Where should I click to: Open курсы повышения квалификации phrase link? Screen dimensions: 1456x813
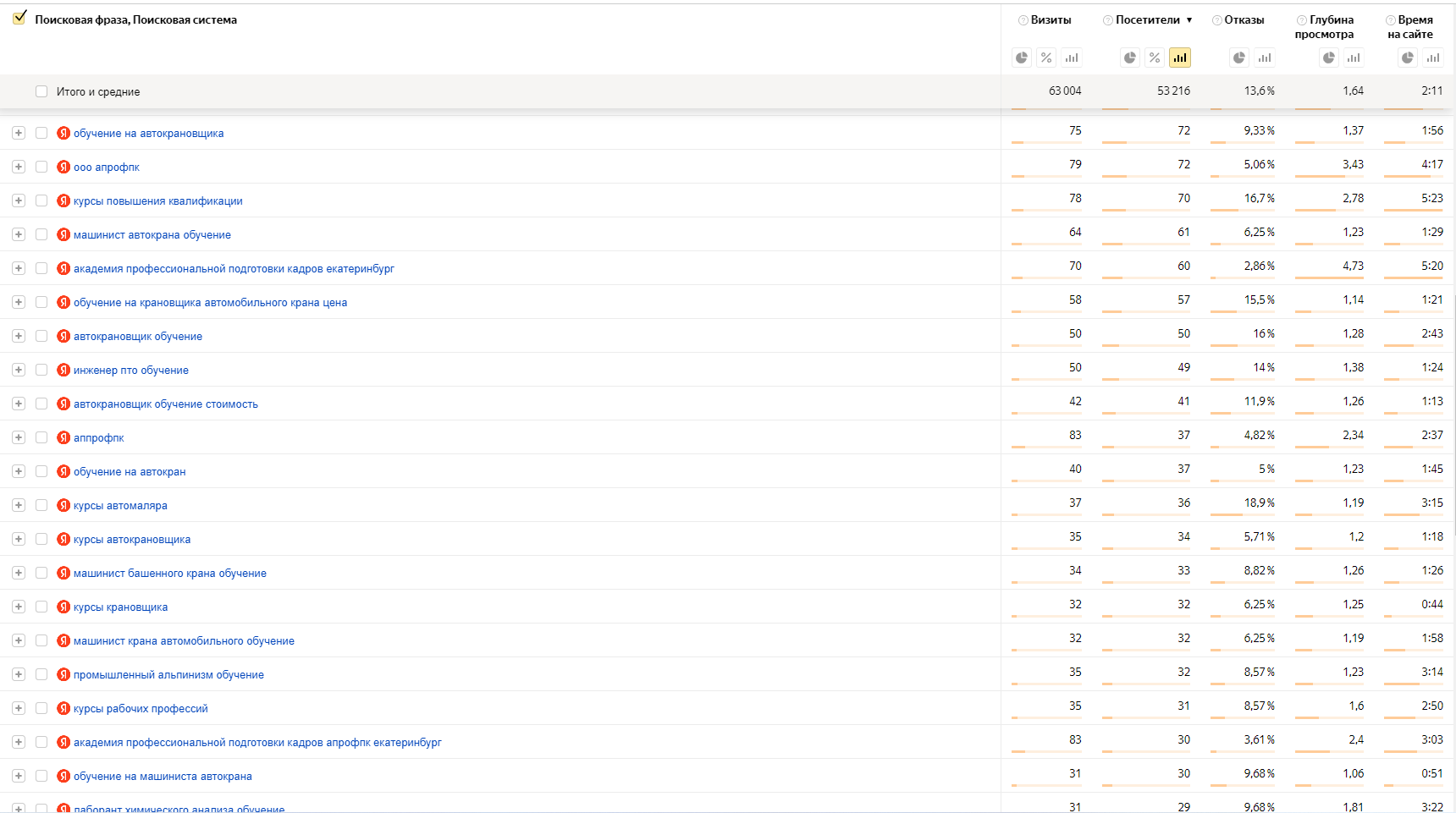pyautogui.click(x=158, y=201)
